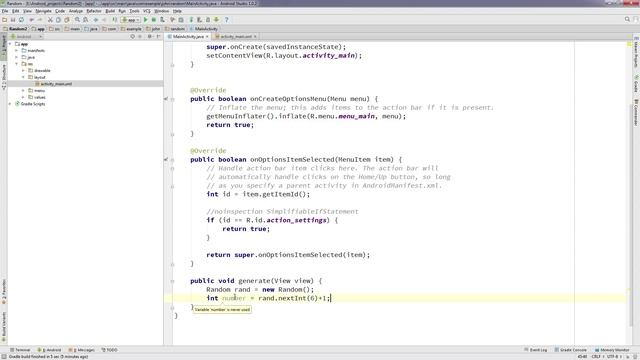This screenshot has height=360, width=640.
Task: Click the override gutter icon beside onOptionsItemSelected
Action: click(166, 159)
